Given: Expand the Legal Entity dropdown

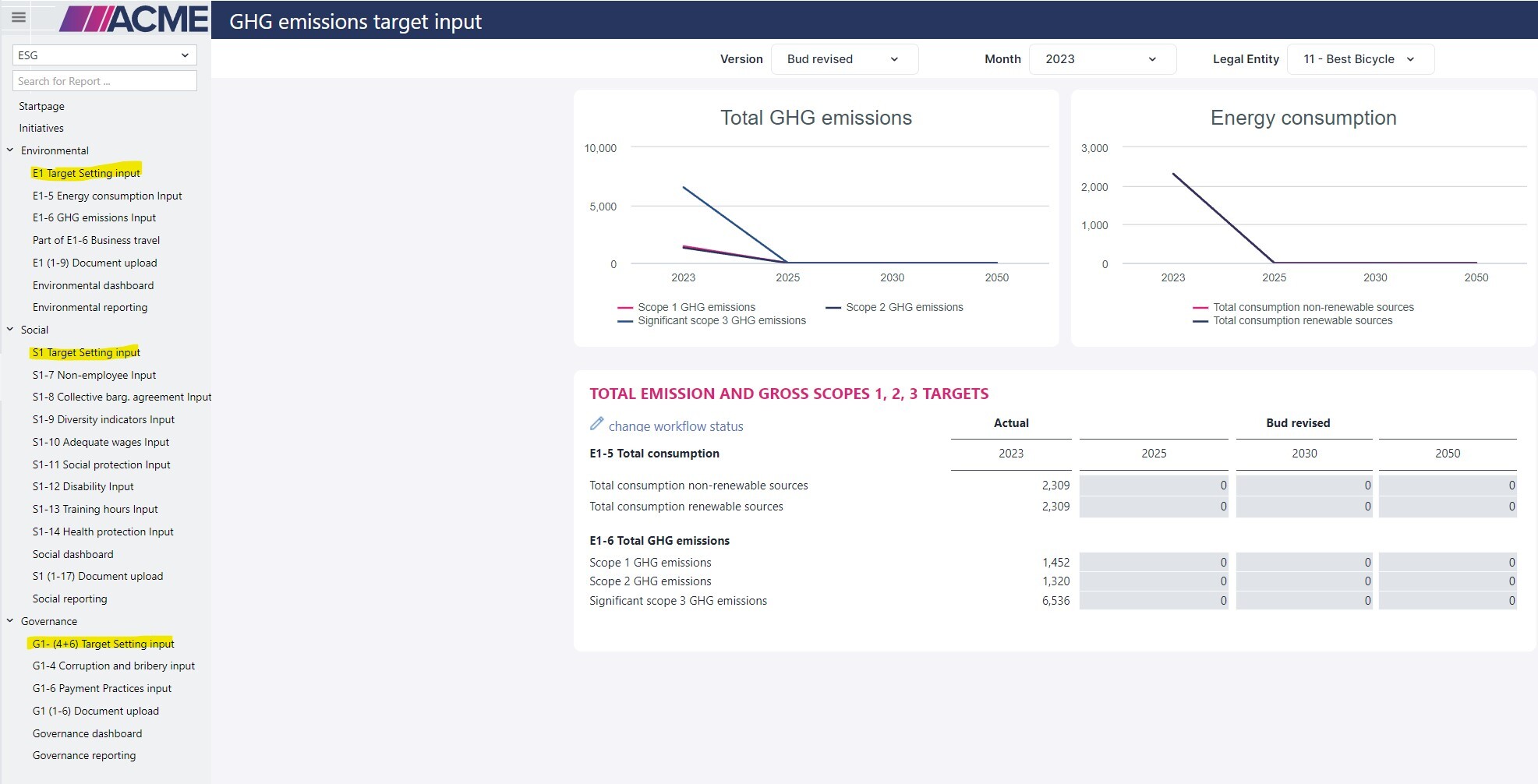Looking at the screenshot, I should (x=1359, y=59).
